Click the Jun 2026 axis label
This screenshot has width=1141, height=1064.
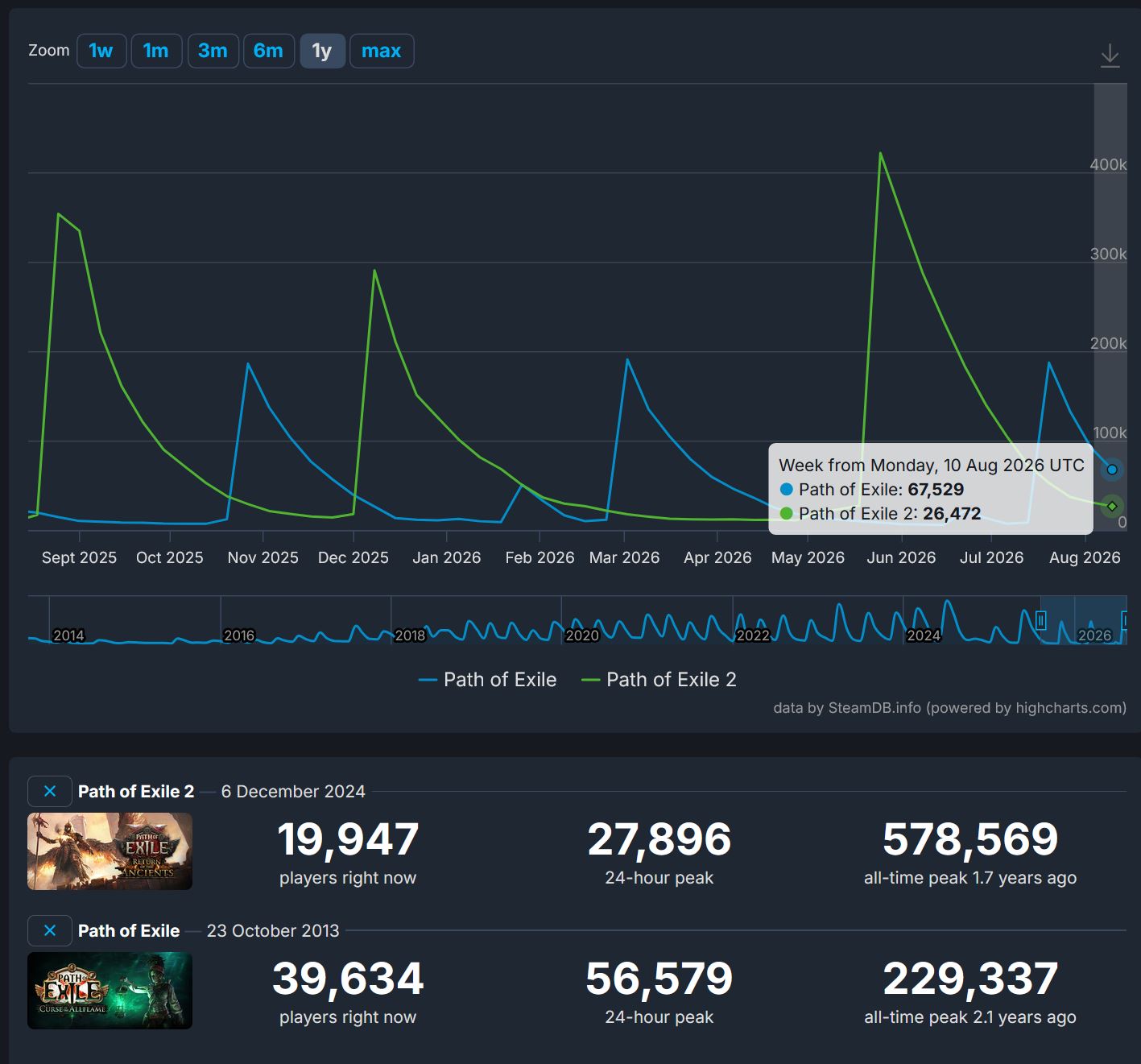click(x=901, y=557)
